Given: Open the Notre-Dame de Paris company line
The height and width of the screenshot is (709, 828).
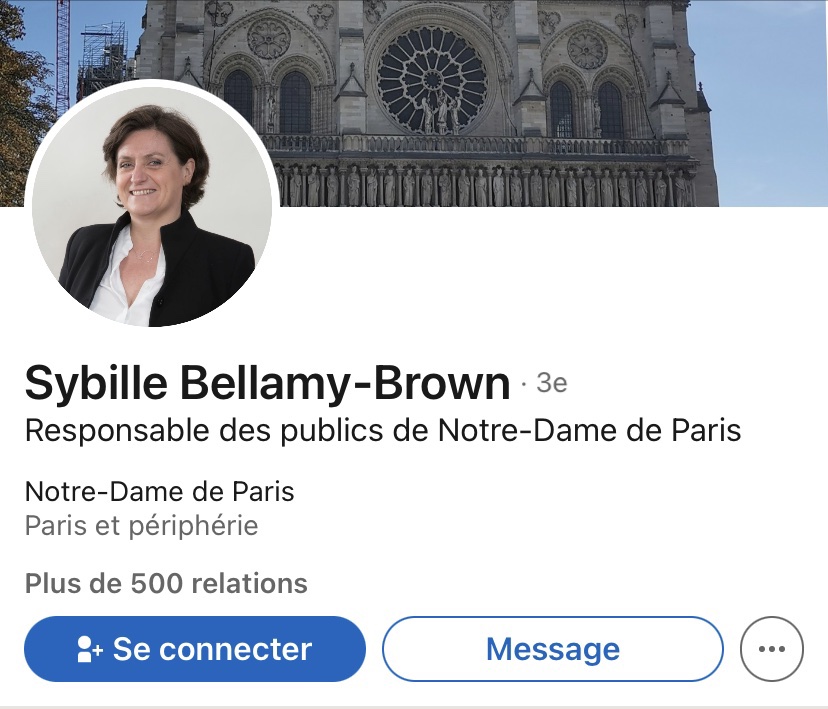Looking at the screenshot, I should [160, 492].
